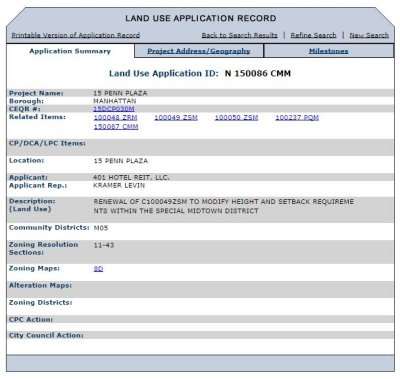Select community district value M05
Viewport: 400px width, 379px height.
coord(101,228)
